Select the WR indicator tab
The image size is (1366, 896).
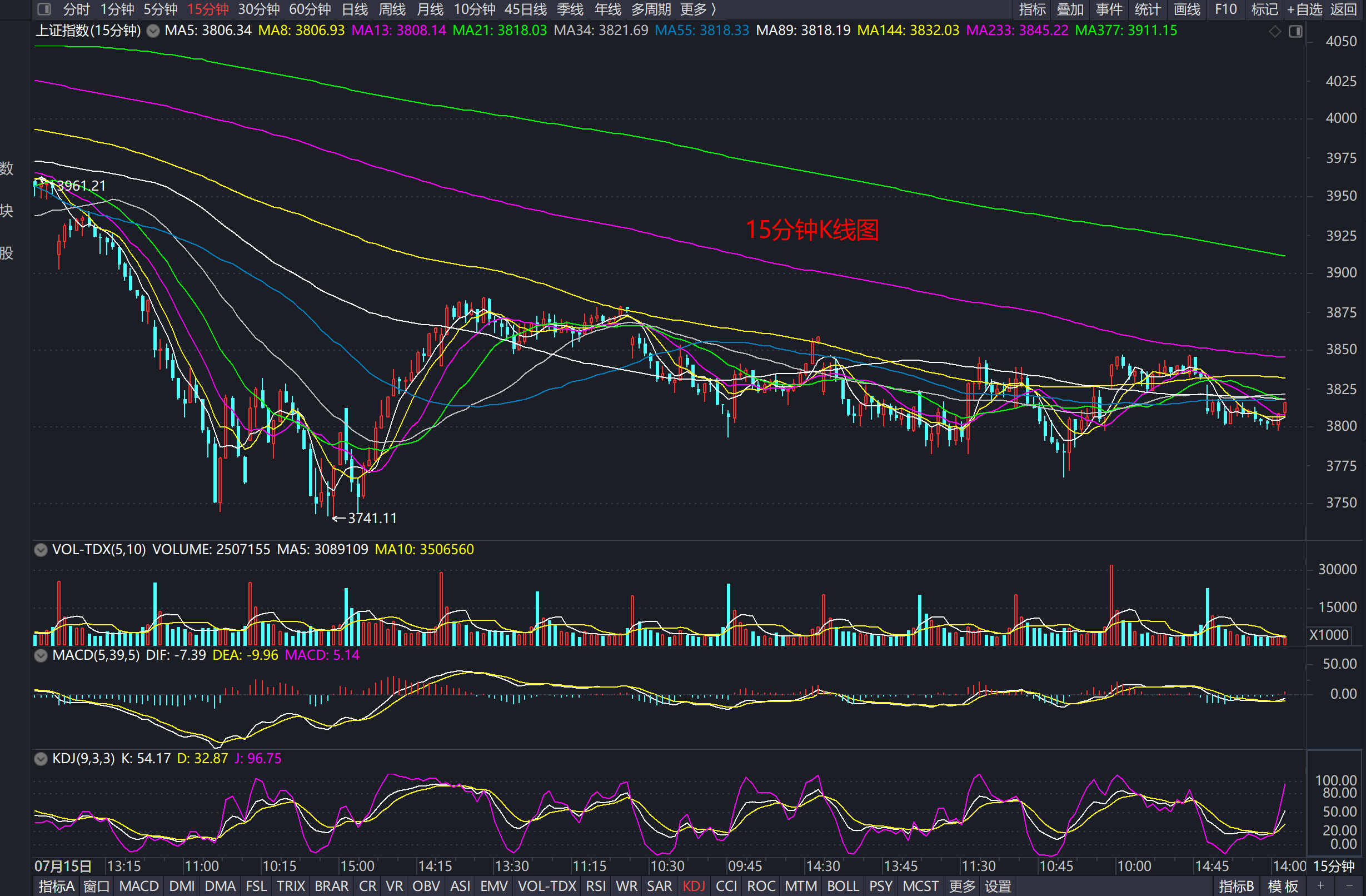tap(627, 886)
